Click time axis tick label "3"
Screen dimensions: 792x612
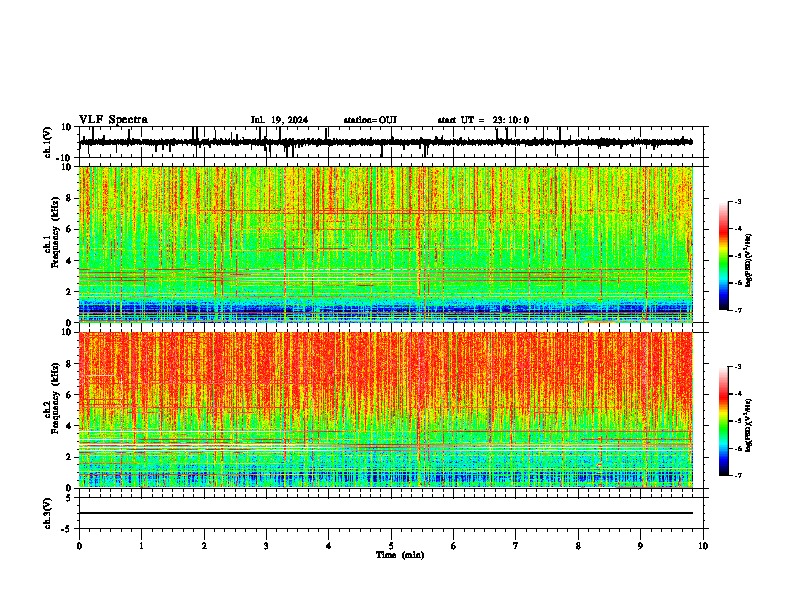tap(266, 546)
